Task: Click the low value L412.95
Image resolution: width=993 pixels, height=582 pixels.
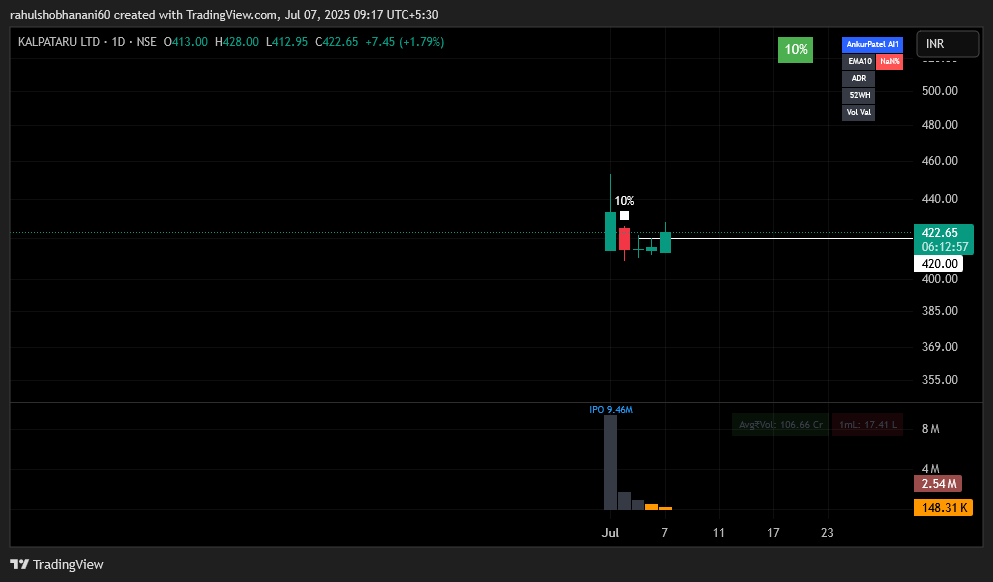Action: point(287,42)
